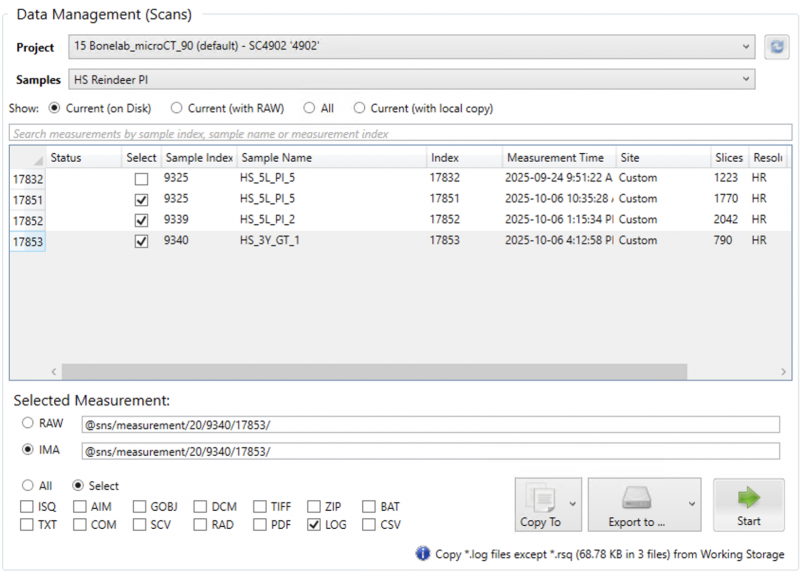Screen dimensions: 800x572
Task: Click the left scroll arrow of the table
Action: (x=54, y=371)
